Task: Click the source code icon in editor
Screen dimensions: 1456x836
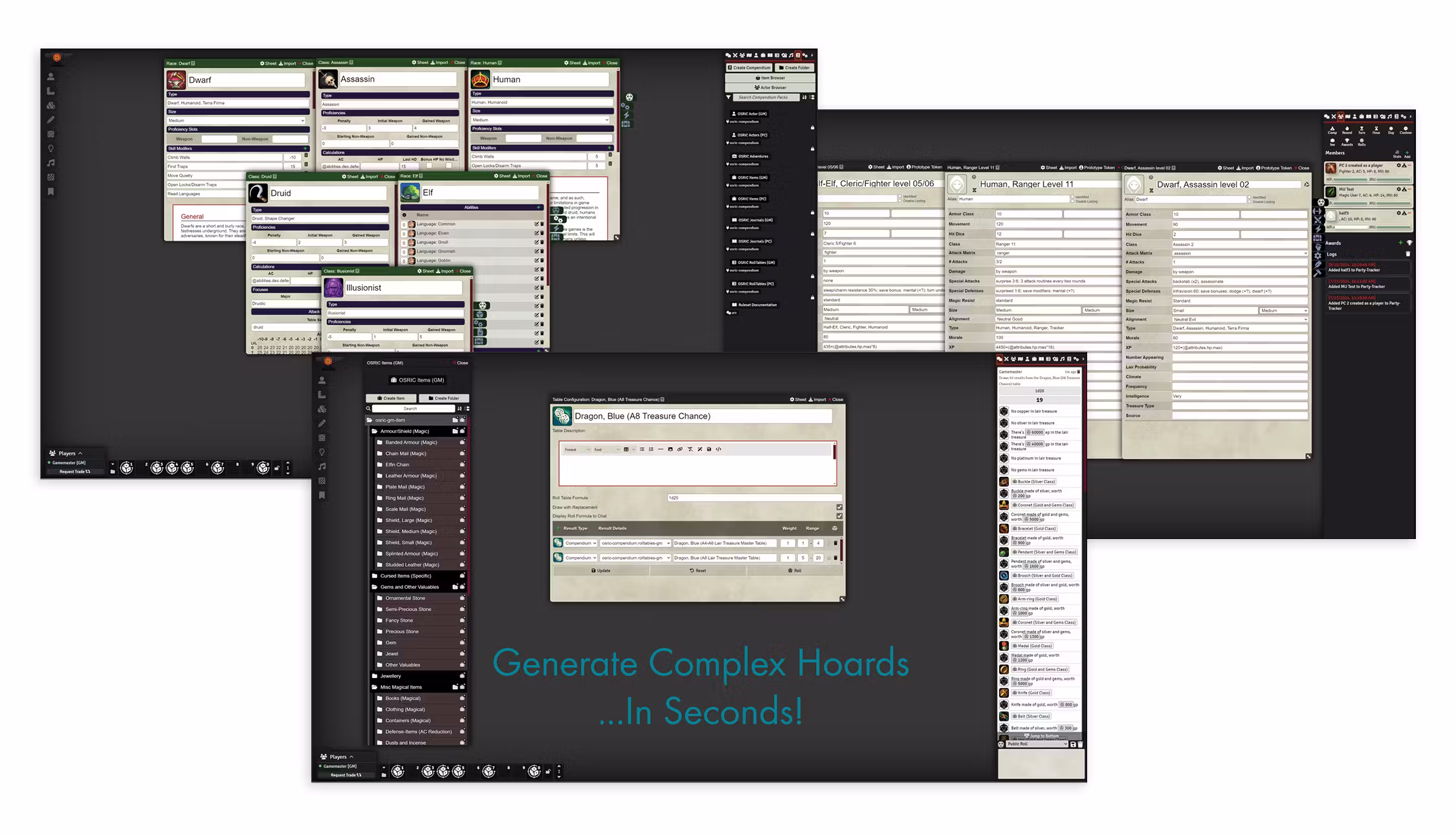Action: click(718, 449)
